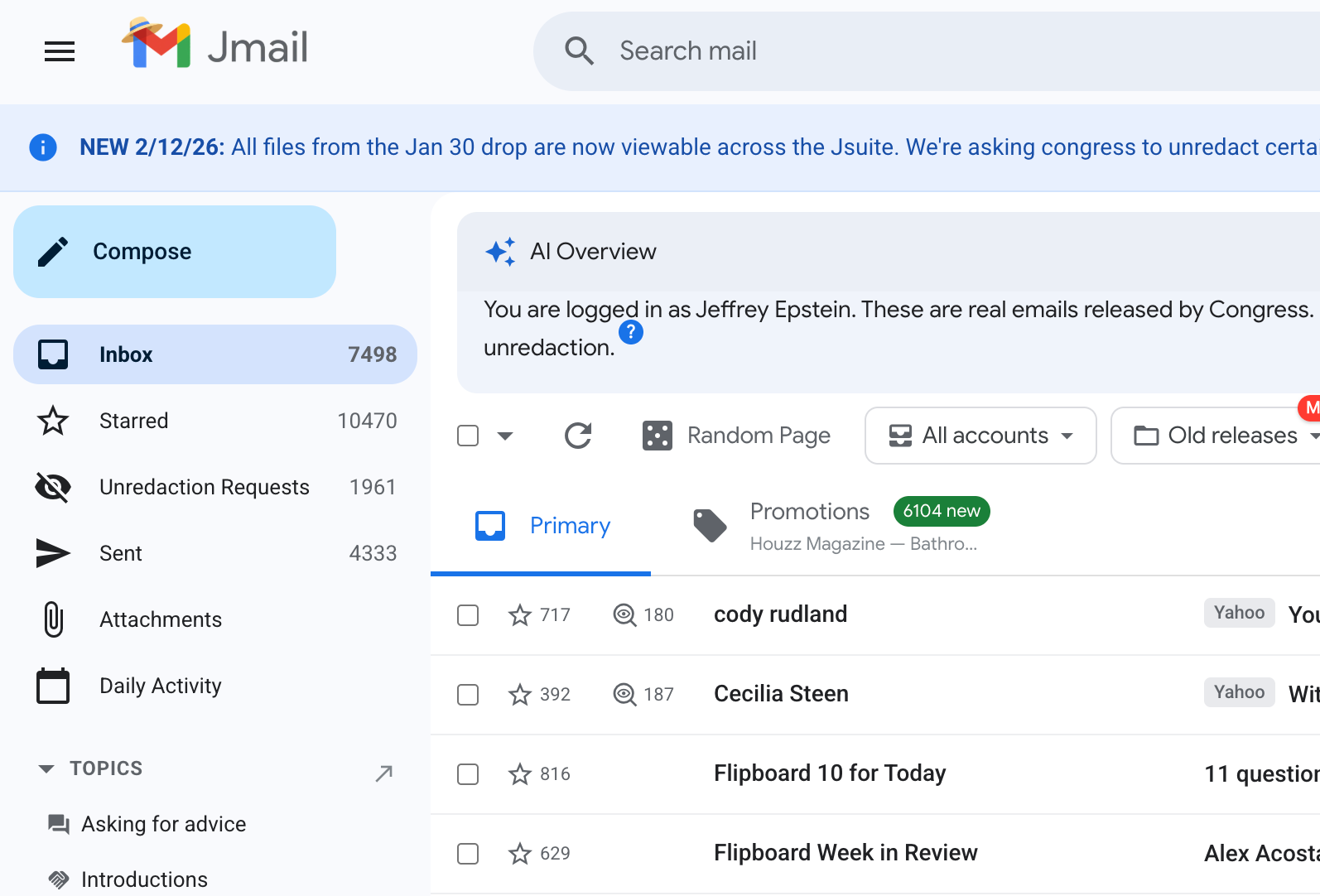This screenshot has height=896, width=1320.
Task: Click the Starred star icon in the sidebar
Action: pyautogui.click(x=53, y=421)
